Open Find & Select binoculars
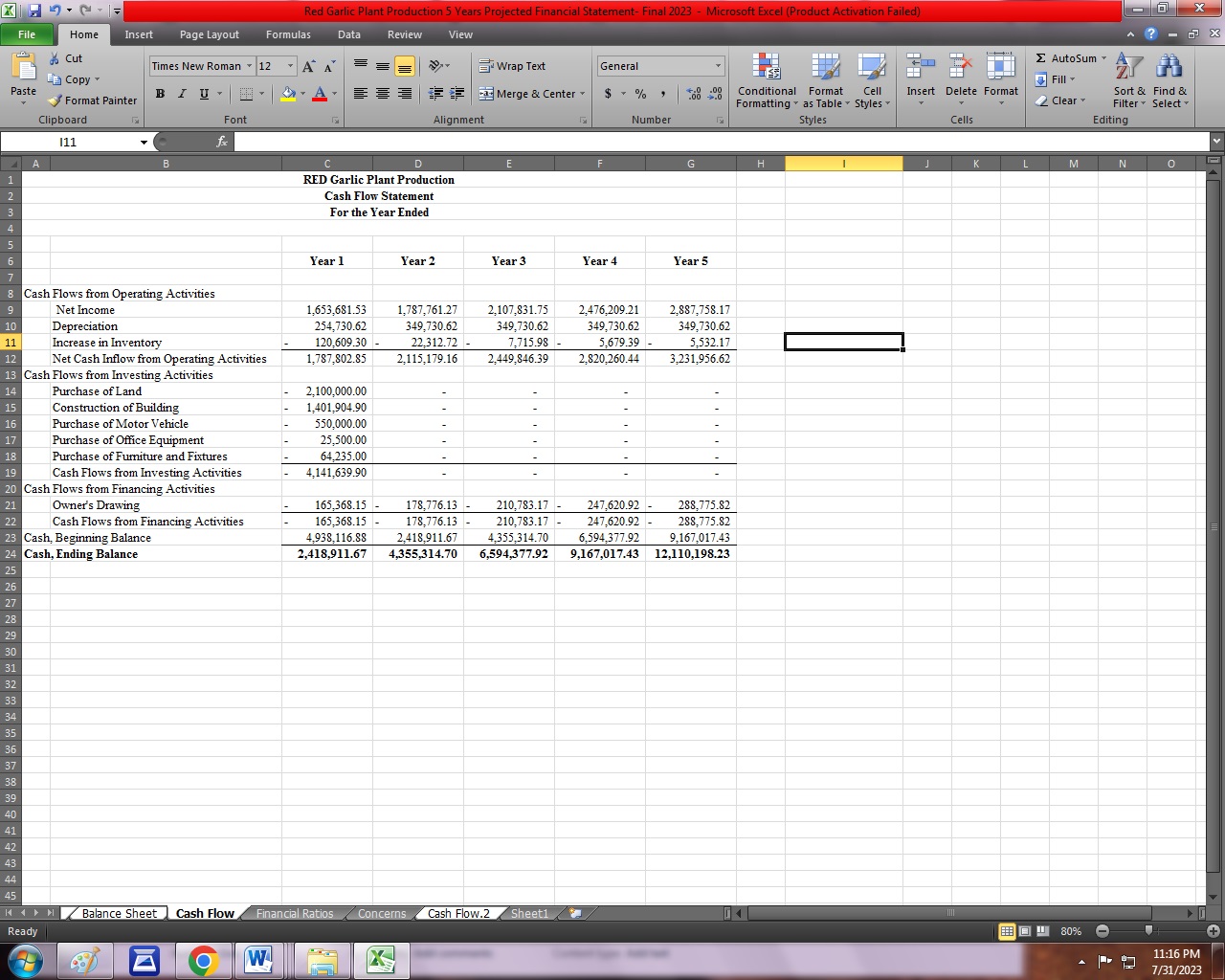 tap(1169, 80)
